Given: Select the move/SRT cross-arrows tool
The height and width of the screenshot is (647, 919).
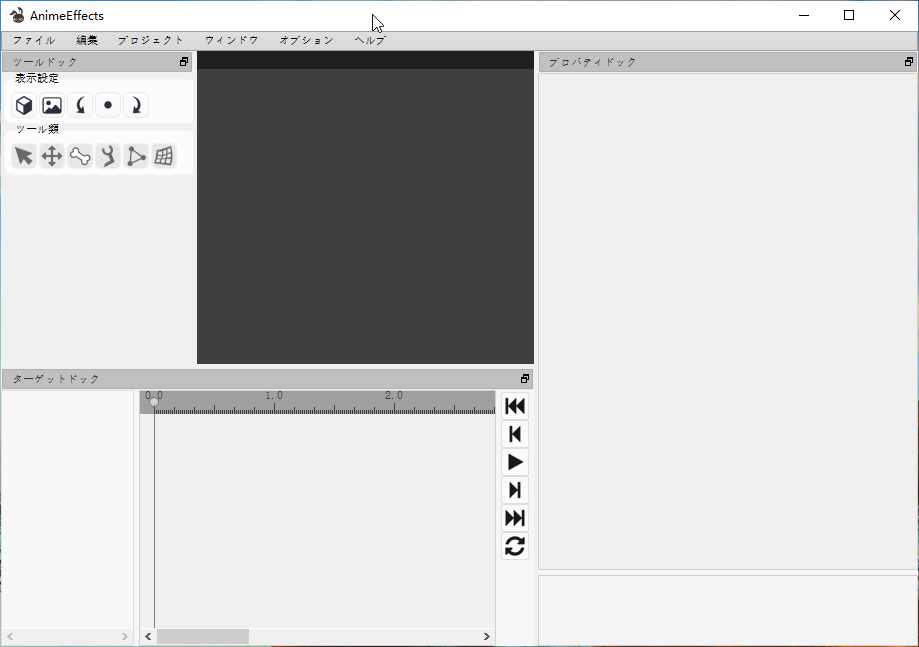Looking at the screenshot, I should pyautogui.click(x=52, y=156).
